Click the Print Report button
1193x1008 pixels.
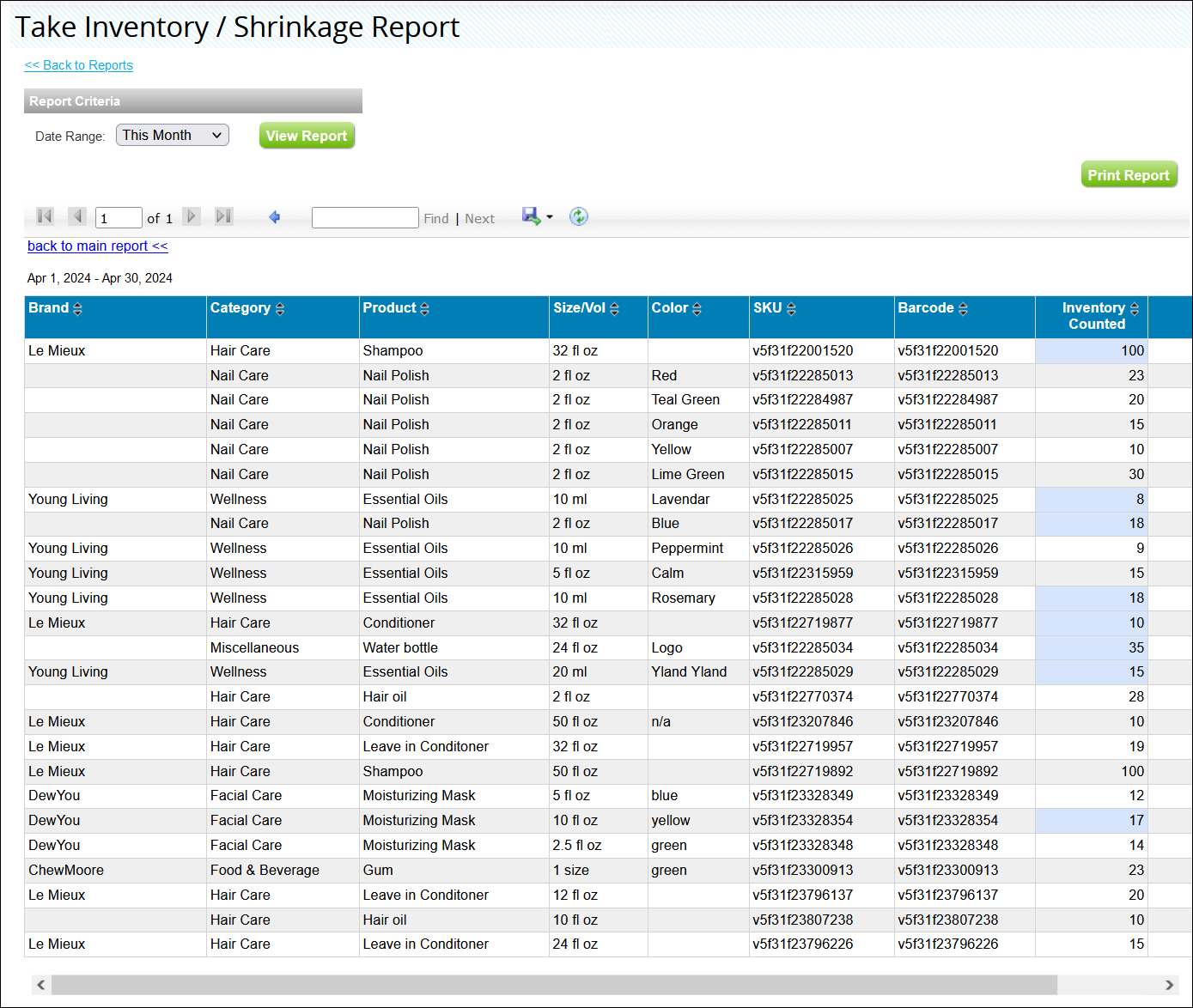coord(1129,173)
